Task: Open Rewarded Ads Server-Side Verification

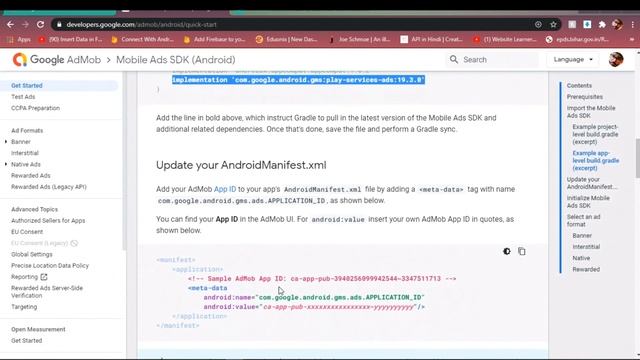Action: click(47, 292)
